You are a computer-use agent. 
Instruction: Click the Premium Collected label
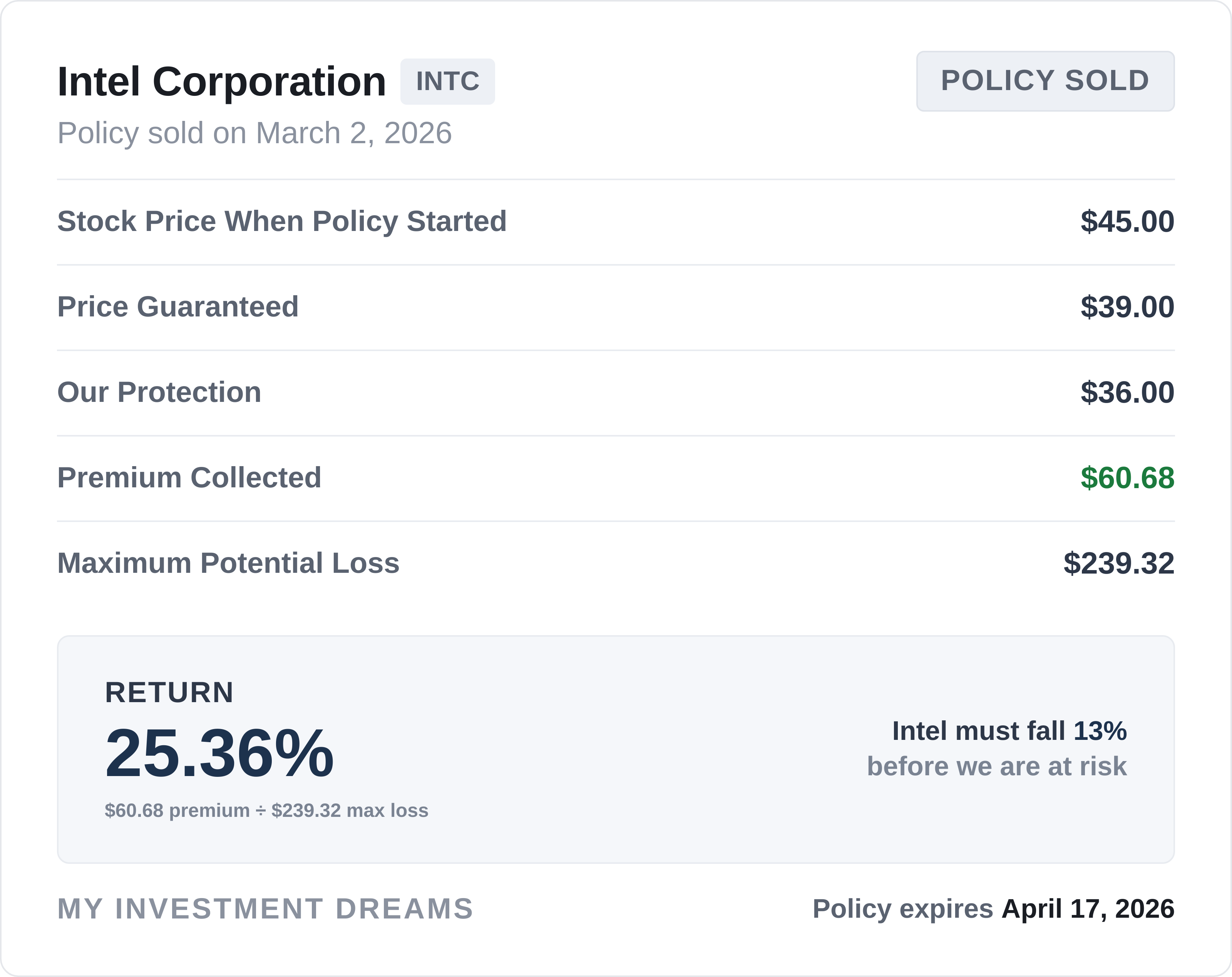coord(189,478)
